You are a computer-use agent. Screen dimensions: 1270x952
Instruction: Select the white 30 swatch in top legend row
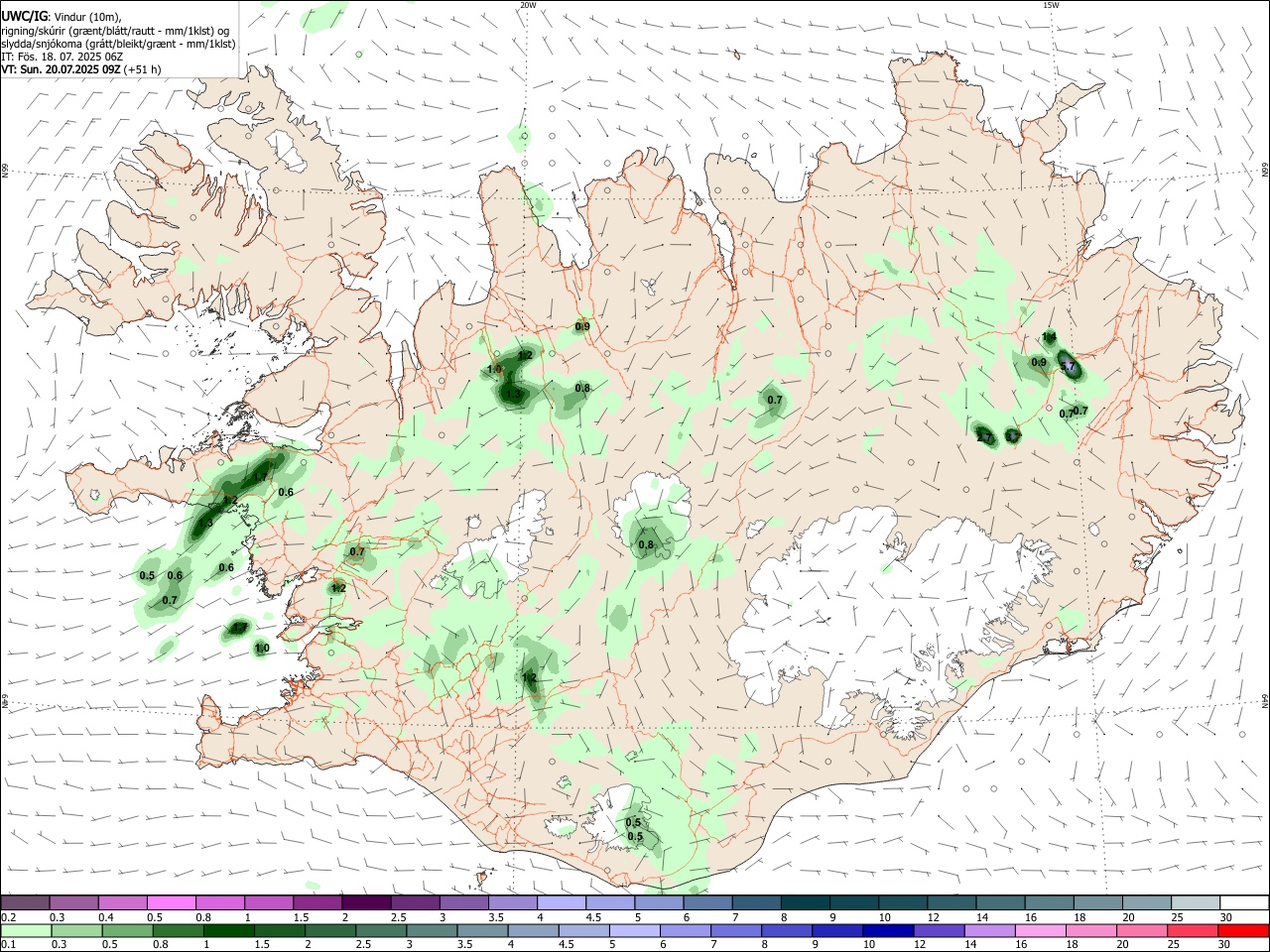pyautogui.click(x=1242, y=903)
